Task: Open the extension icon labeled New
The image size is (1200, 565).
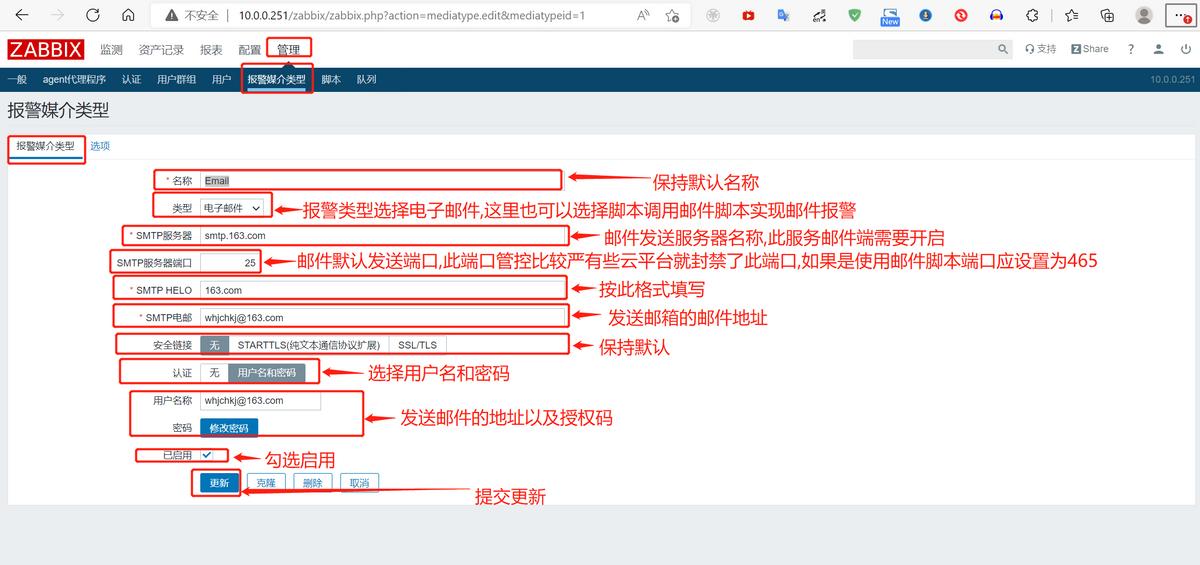Action: point(889,16)
